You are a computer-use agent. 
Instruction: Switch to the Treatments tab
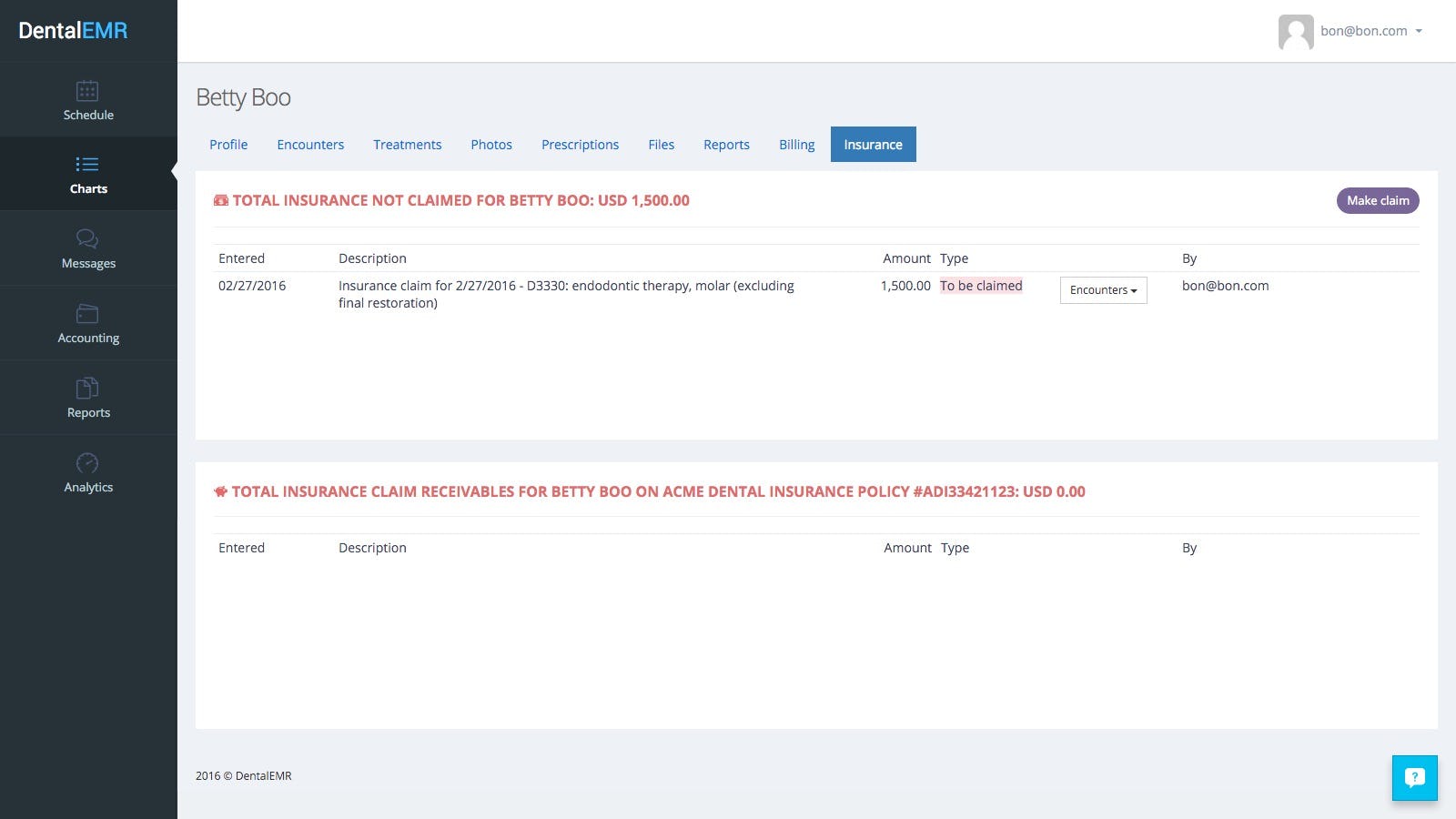[x=407, y=144]
